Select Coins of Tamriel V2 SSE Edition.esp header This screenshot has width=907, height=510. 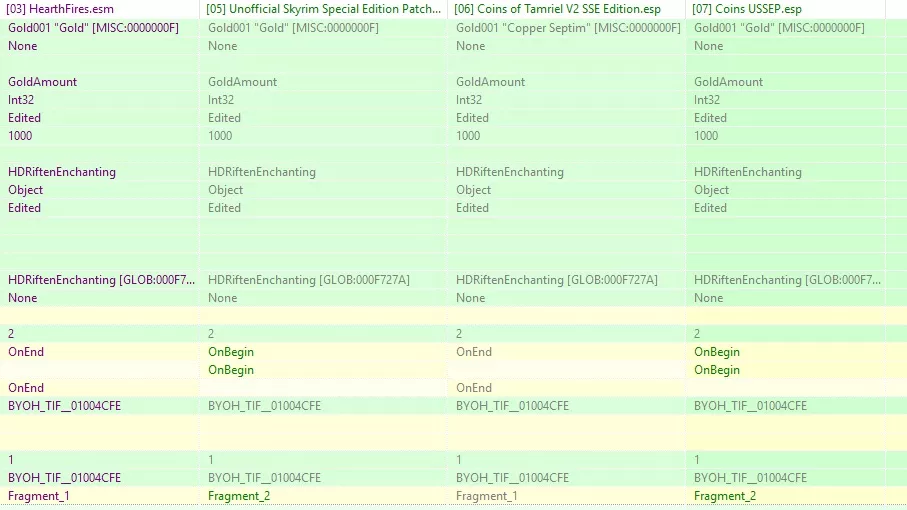pos(566,9)
